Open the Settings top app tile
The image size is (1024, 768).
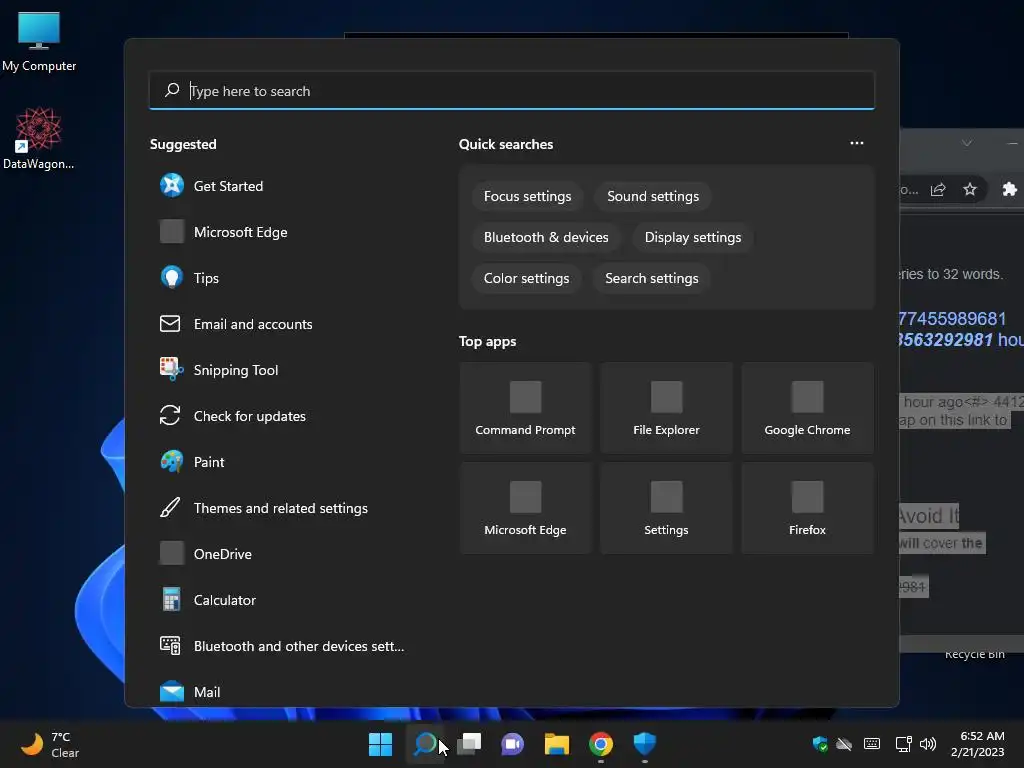(666, 508)
